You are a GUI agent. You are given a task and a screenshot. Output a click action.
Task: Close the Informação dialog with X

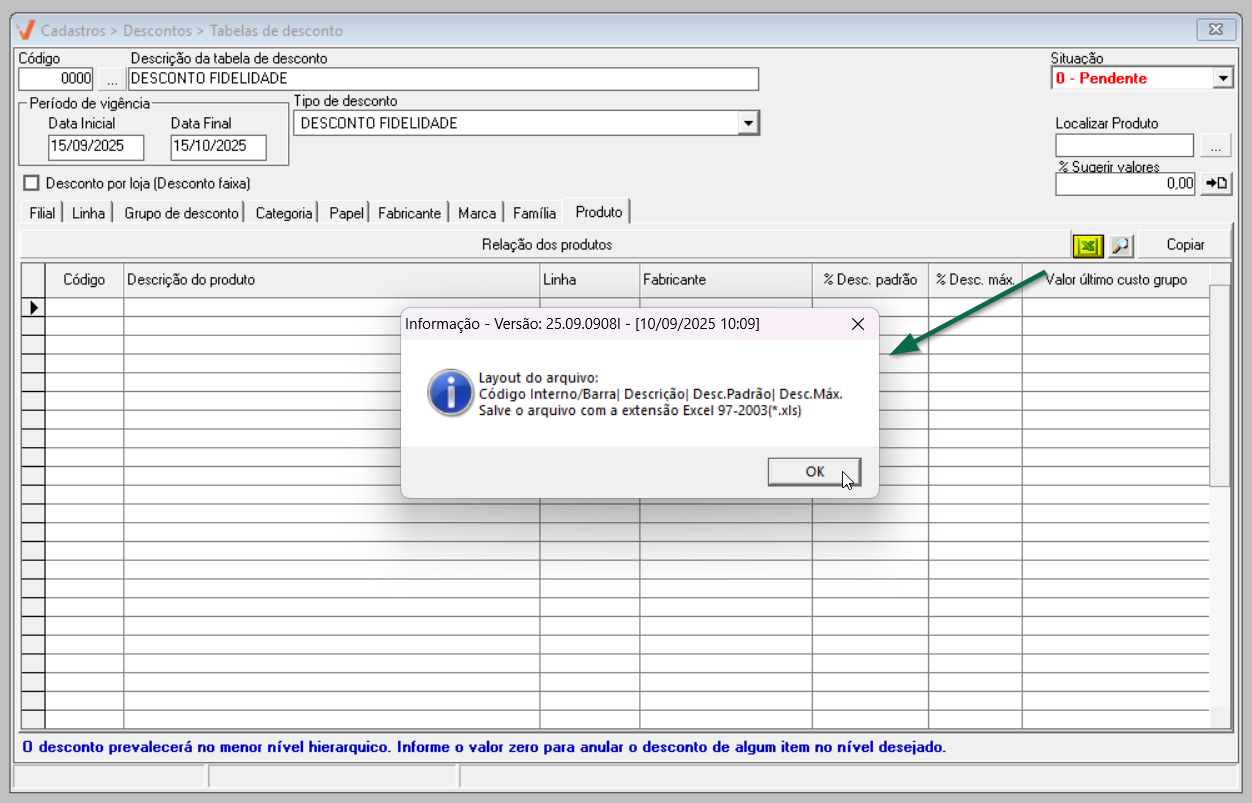[x=857, y=324]
